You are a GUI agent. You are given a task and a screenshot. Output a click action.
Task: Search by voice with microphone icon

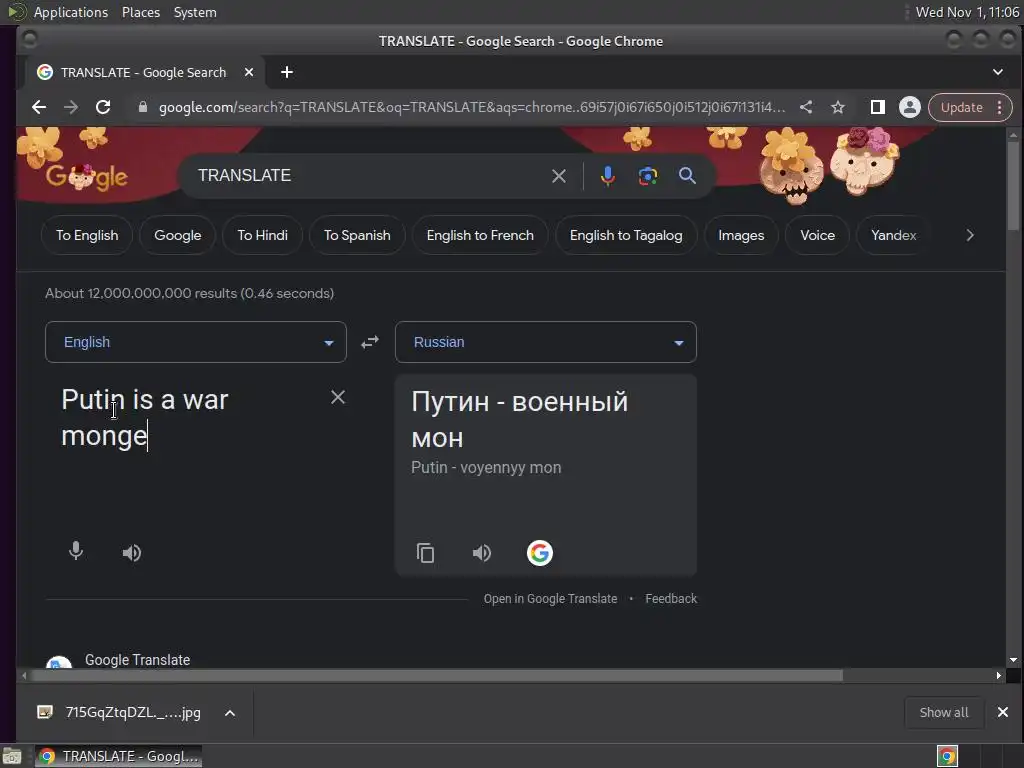[607, 176]
